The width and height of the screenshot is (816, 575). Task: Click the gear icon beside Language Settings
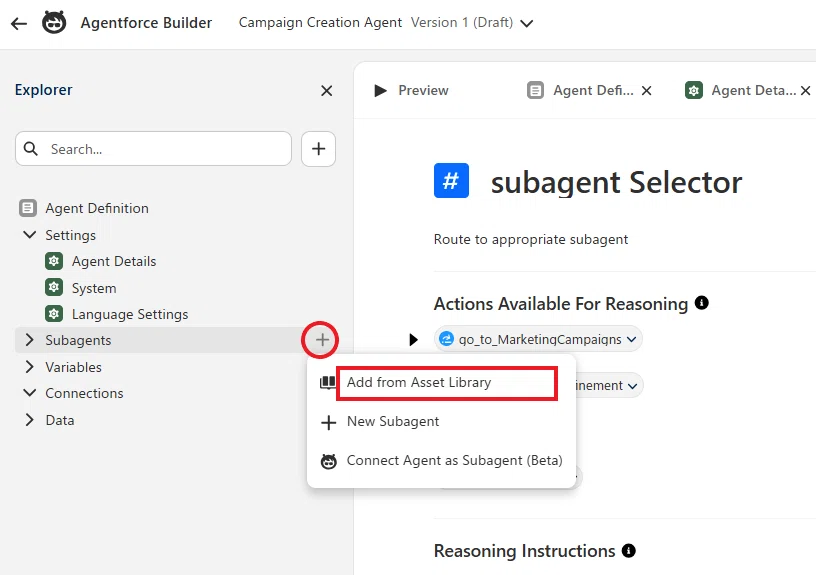(x=54, y=314)
